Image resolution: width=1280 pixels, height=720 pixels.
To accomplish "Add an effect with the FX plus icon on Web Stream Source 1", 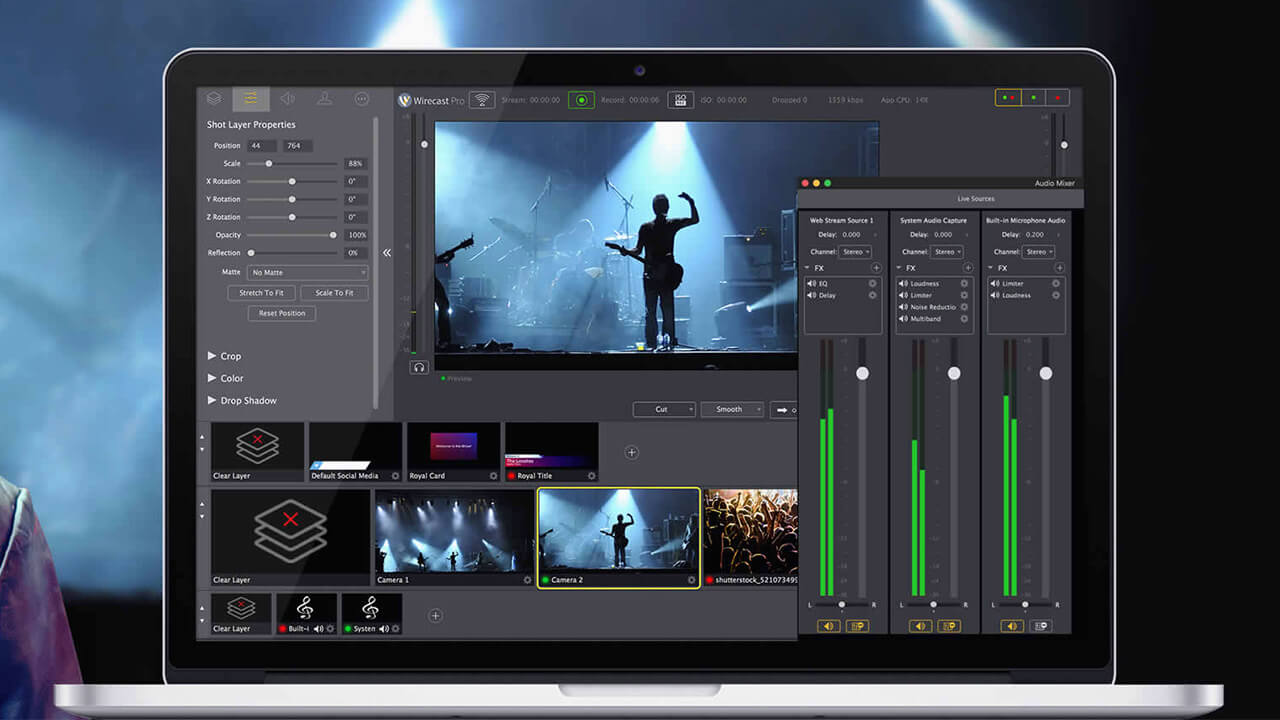I will coord(876,269).
